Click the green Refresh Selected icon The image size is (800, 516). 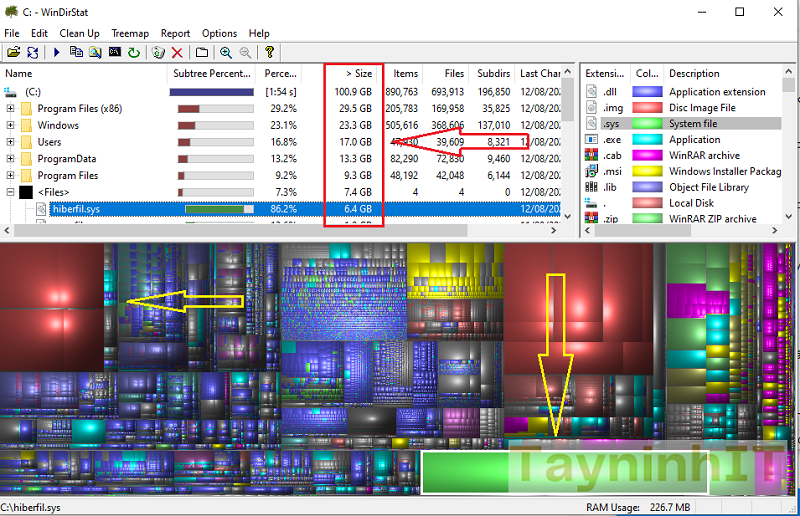[133, 52]
